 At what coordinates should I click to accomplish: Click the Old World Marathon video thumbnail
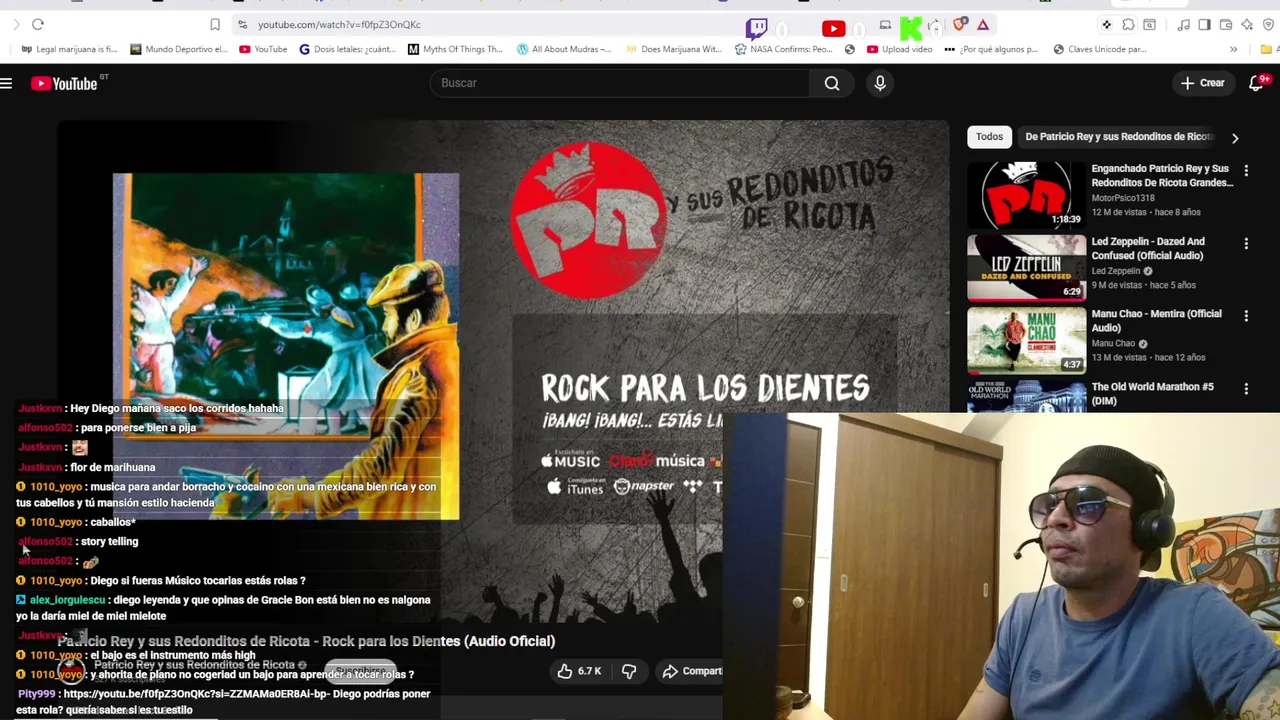click(x=1026, y=396)
